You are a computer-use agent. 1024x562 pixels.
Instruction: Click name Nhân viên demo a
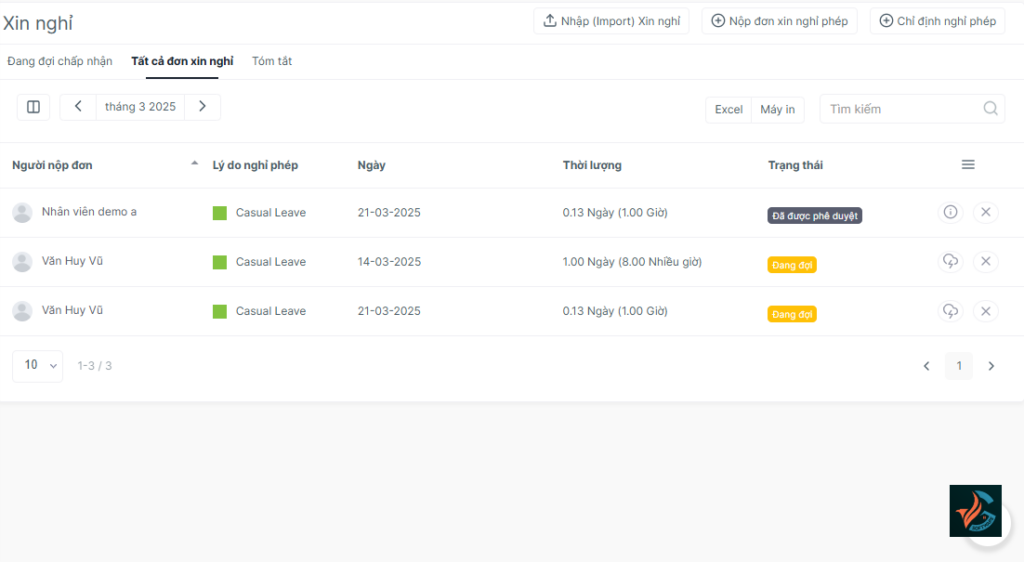point(89,211)
